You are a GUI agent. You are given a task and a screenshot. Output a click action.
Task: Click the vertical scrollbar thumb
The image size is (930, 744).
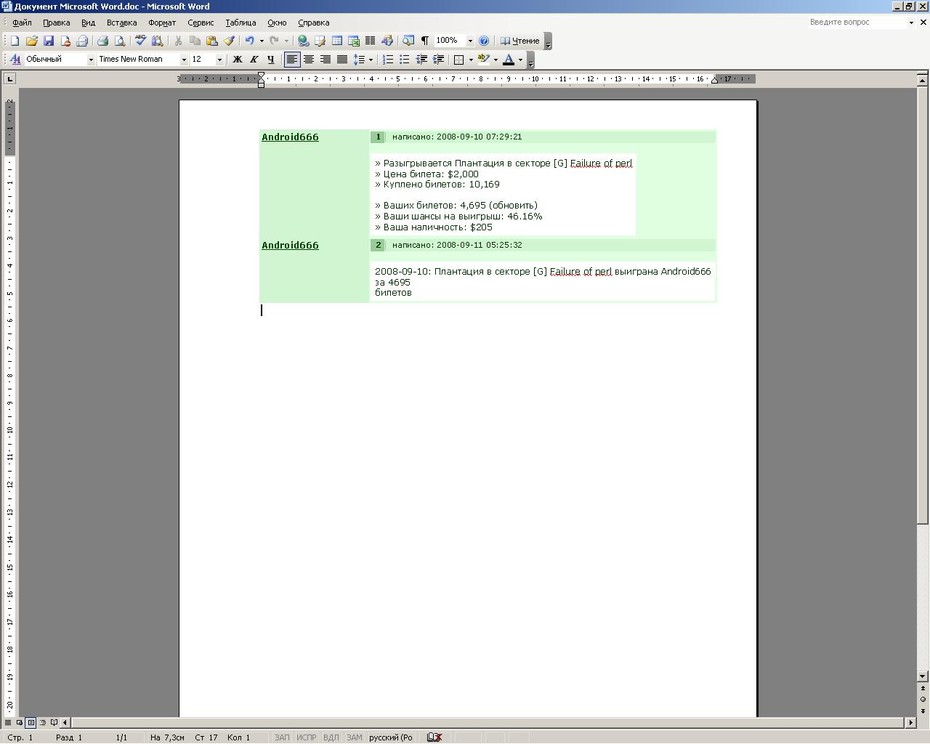point(922,304)
